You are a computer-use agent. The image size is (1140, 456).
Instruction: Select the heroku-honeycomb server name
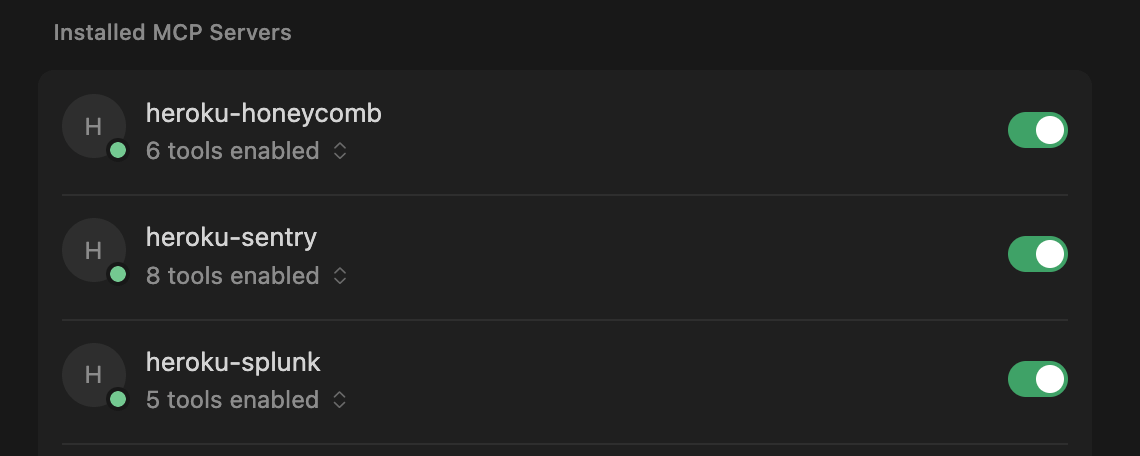264,113
